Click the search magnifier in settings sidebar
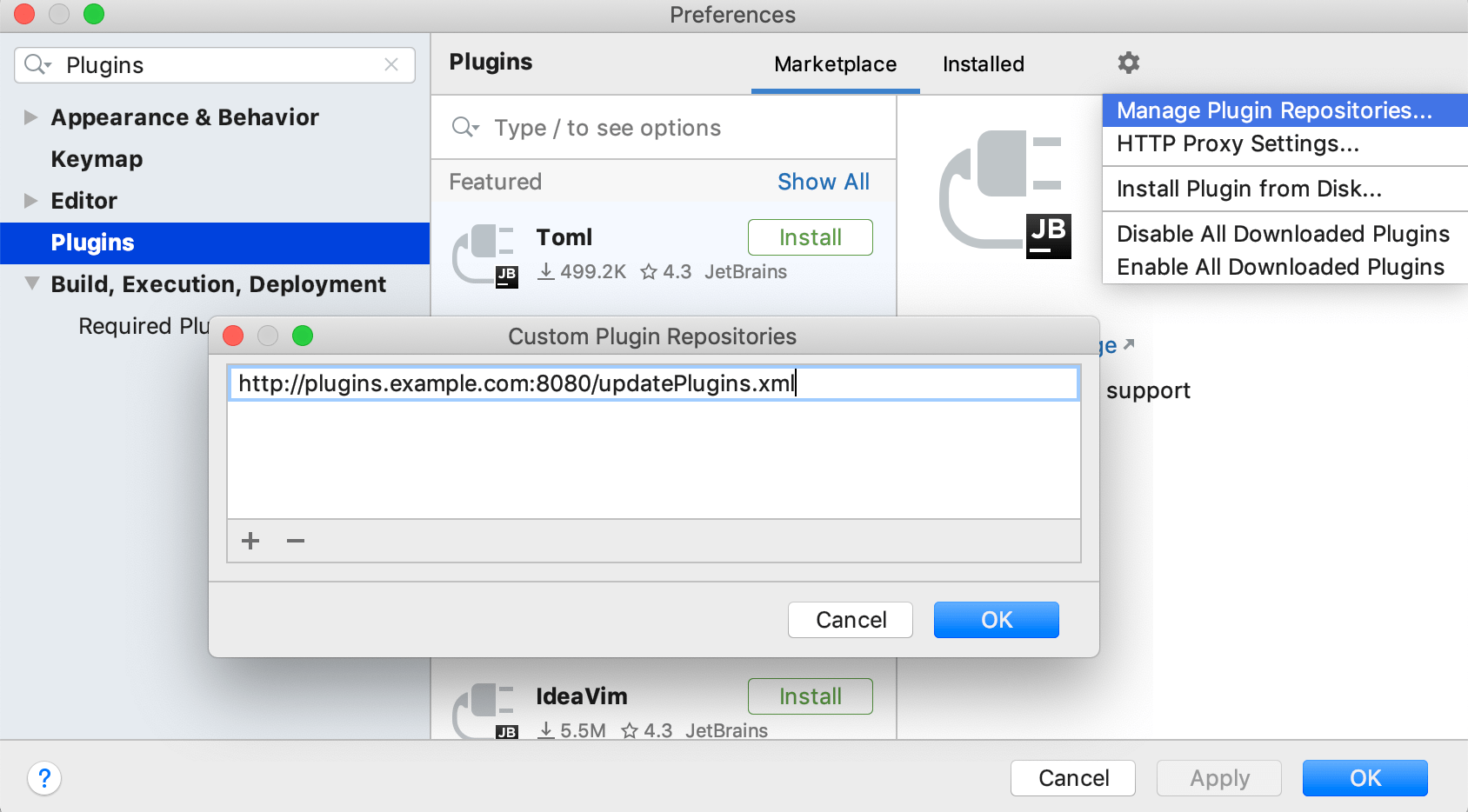 pyautogui.click(x=35, y=64)
